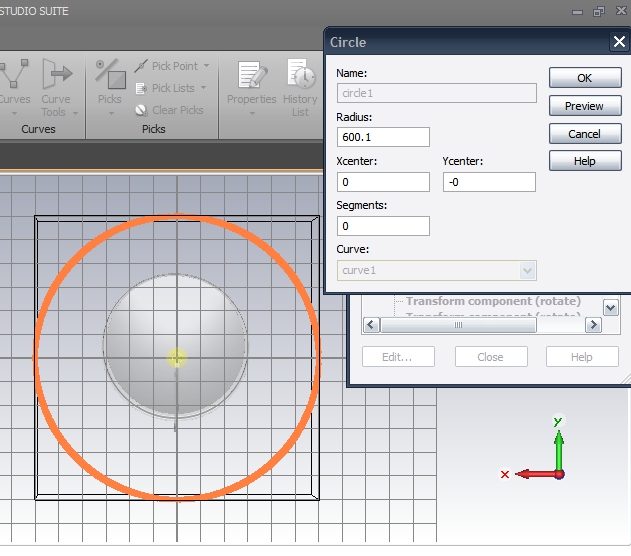Image resolution: width=631 pixels, height=556 pixels.
Task: Click the Clear Picks icon
Action: 142,110
